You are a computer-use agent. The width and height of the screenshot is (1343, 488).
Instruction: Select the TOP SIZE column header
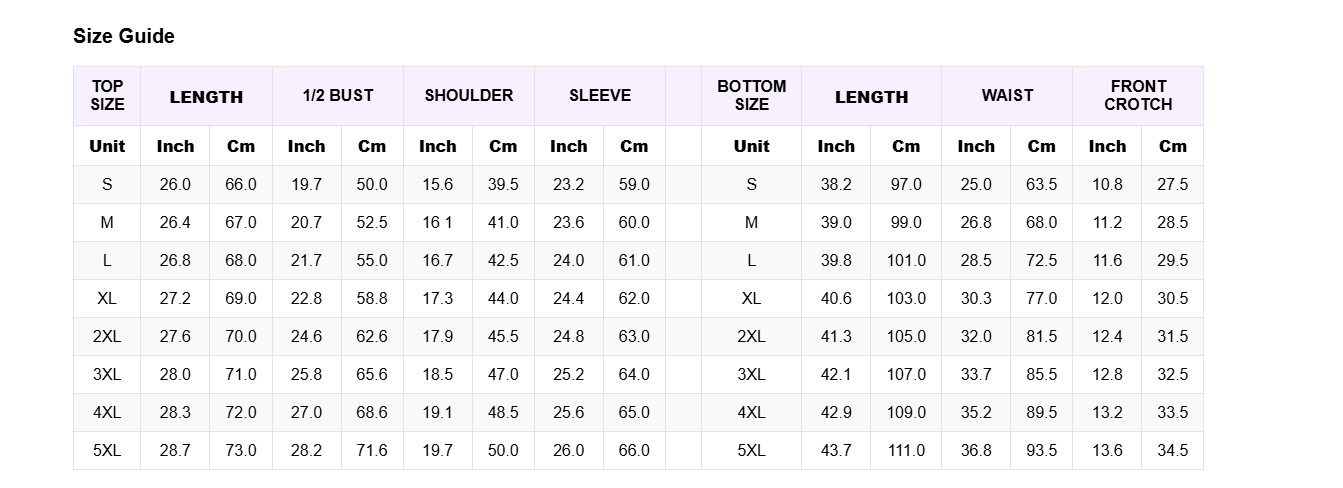[x=107, y=96]
